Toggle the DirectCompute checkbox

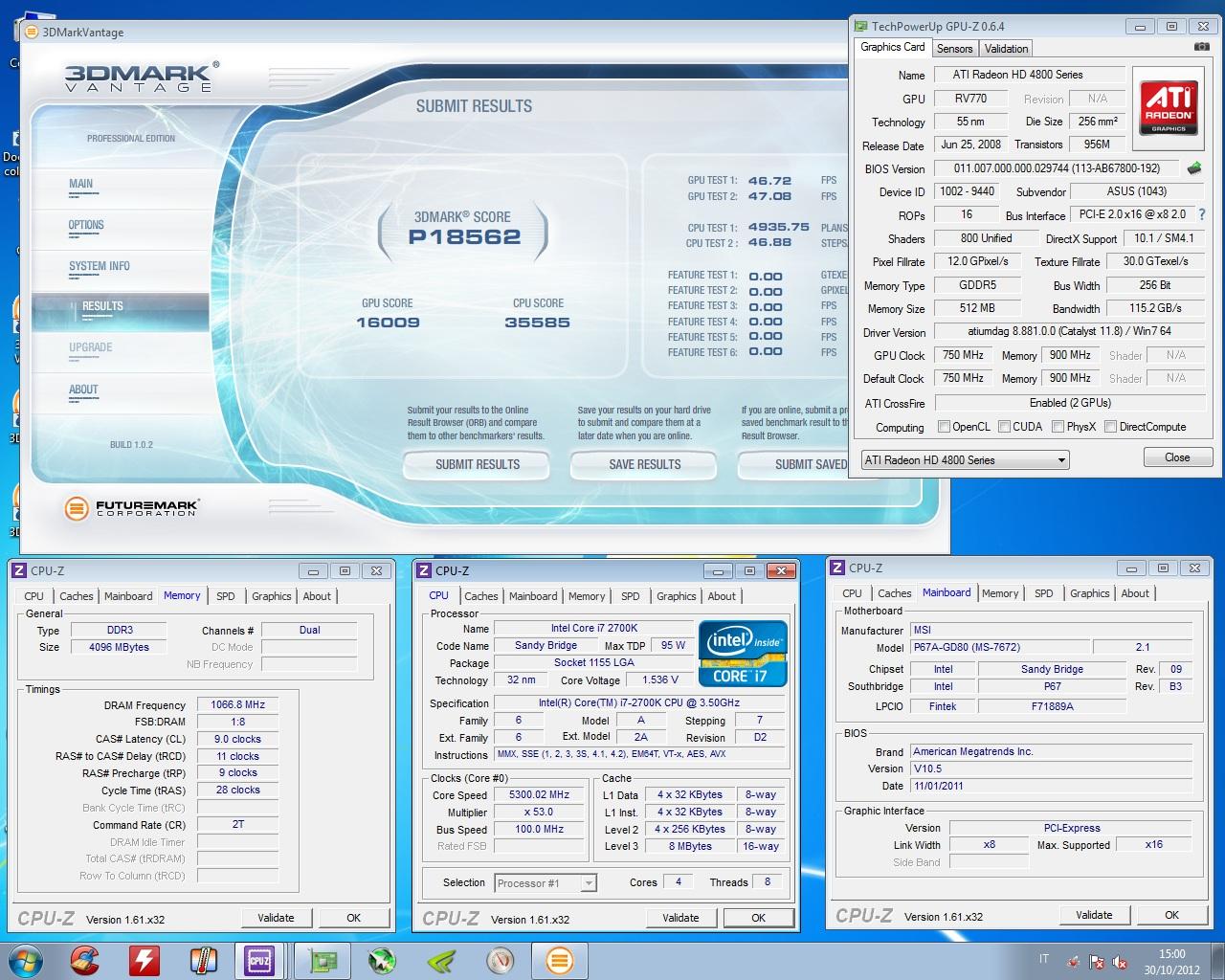[x=1110, y=427]
